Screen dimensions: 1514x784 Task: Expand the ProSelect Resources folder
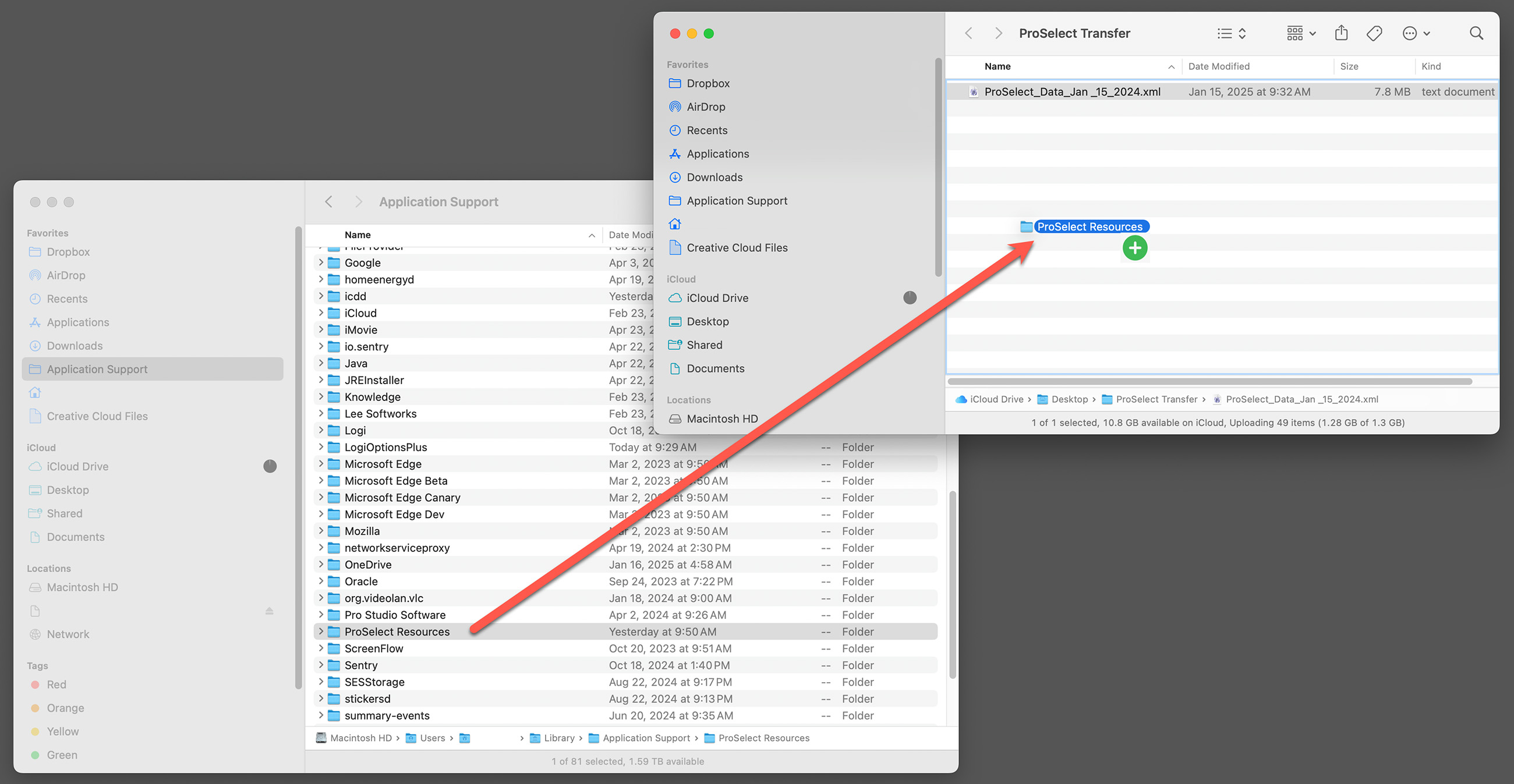tap(321, 632)
